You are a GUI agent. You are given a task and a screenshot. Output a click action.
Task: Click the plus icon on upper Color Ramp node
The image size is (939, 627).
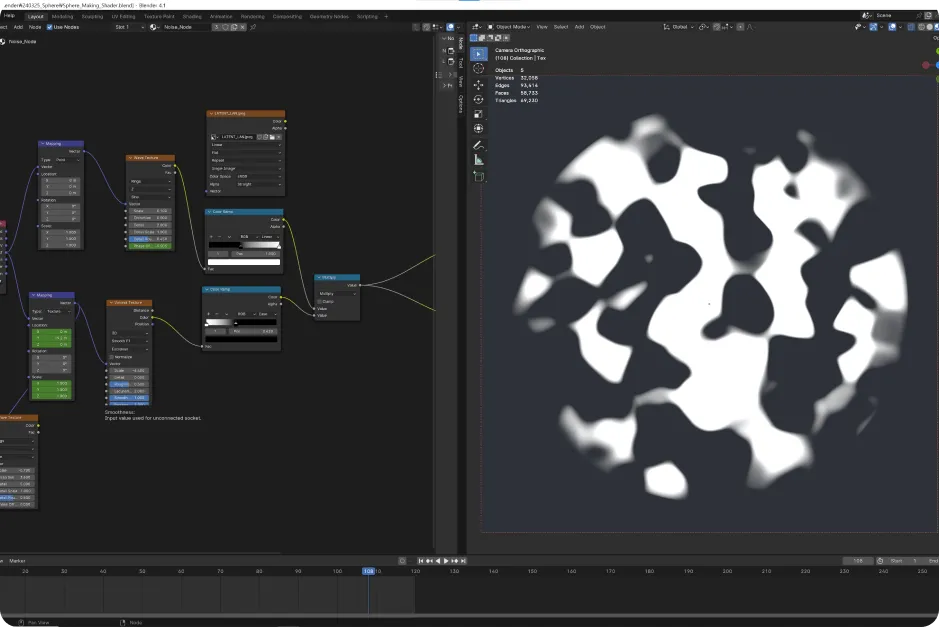211,237
